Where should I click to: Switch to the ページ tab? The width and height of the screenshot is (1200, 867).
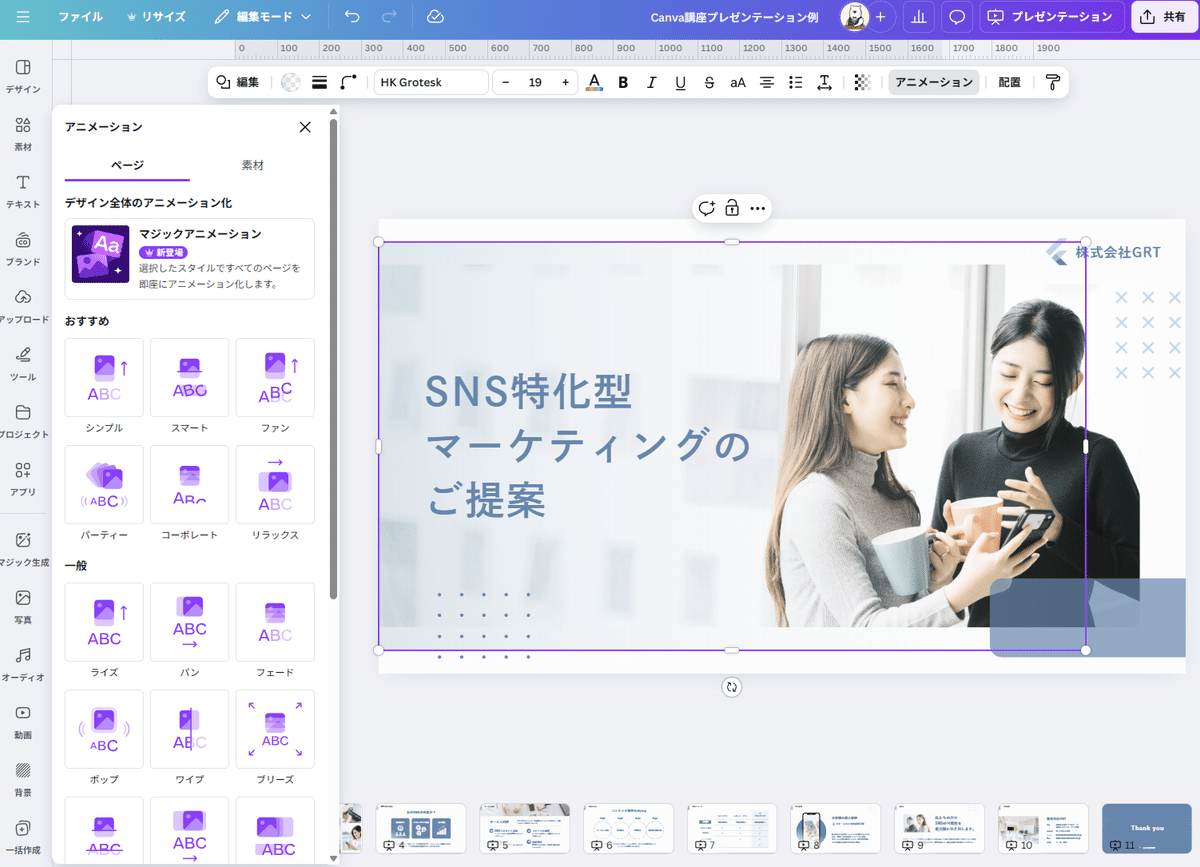127,165
